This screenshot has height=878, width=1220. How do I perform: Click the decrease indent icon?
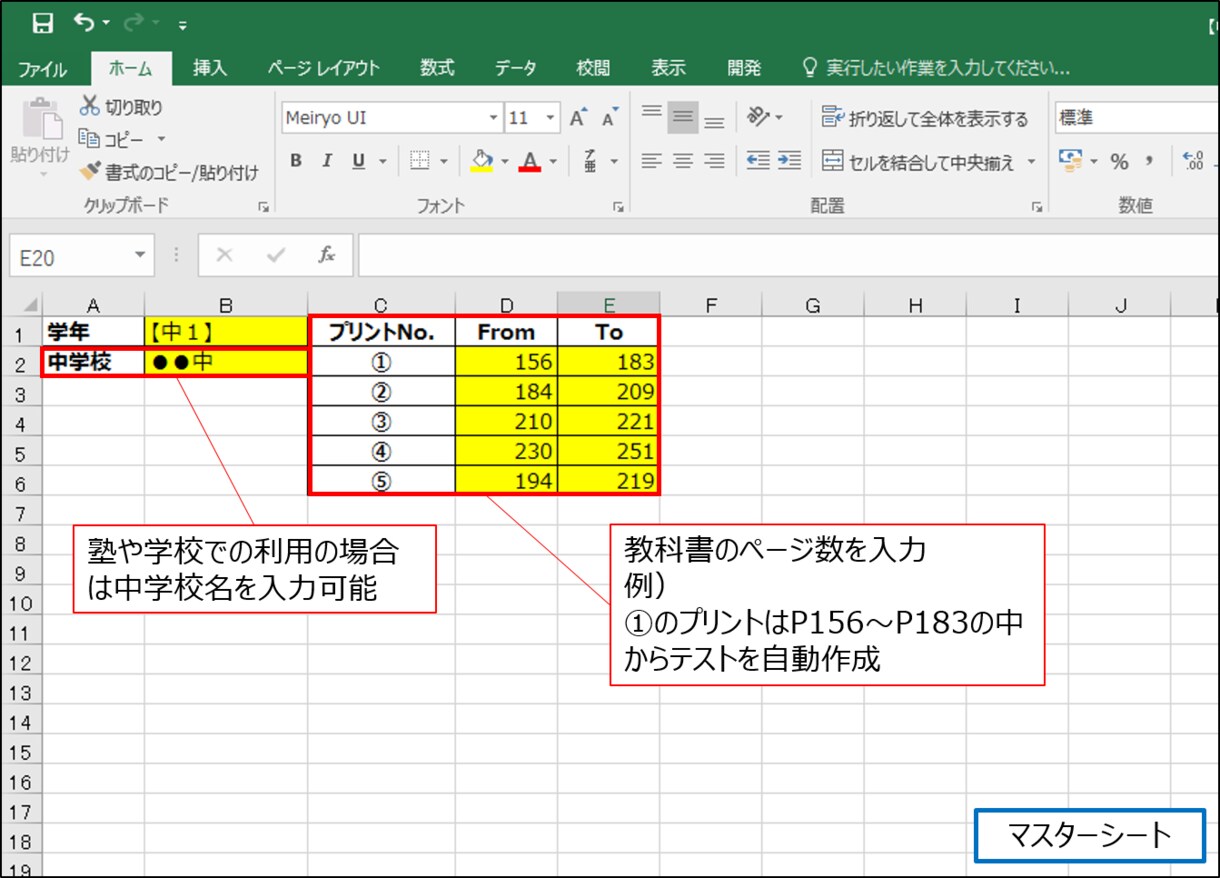(x=759, y=160)
